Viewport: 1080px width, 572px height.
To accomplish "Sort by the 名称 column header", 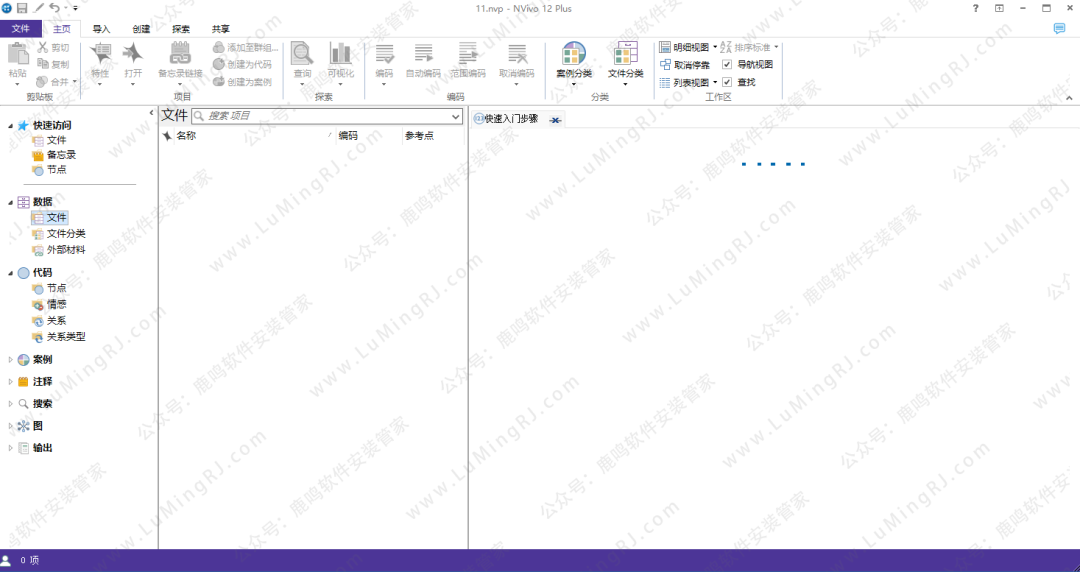I will (x=186, y=135).
